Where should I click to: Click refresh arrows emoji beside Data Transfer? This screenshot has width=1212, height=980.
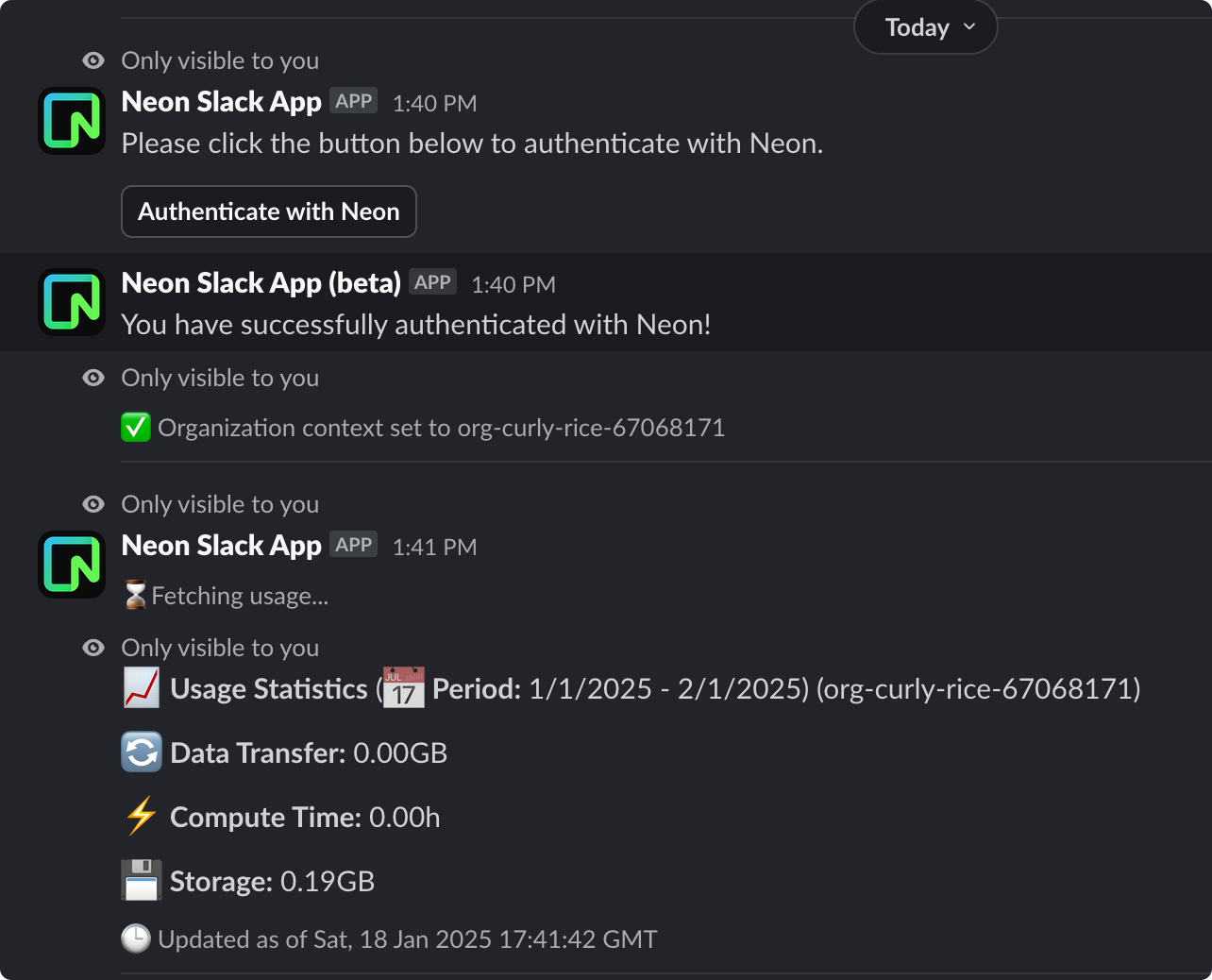(142, 752)
